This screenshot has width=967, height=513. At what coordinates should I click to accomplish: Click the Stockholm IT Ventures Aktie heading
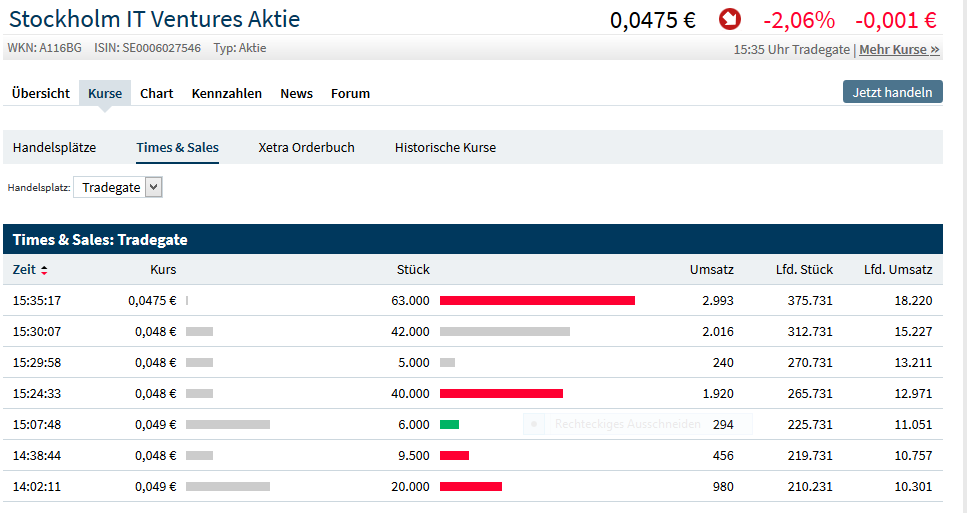(154, 19)
